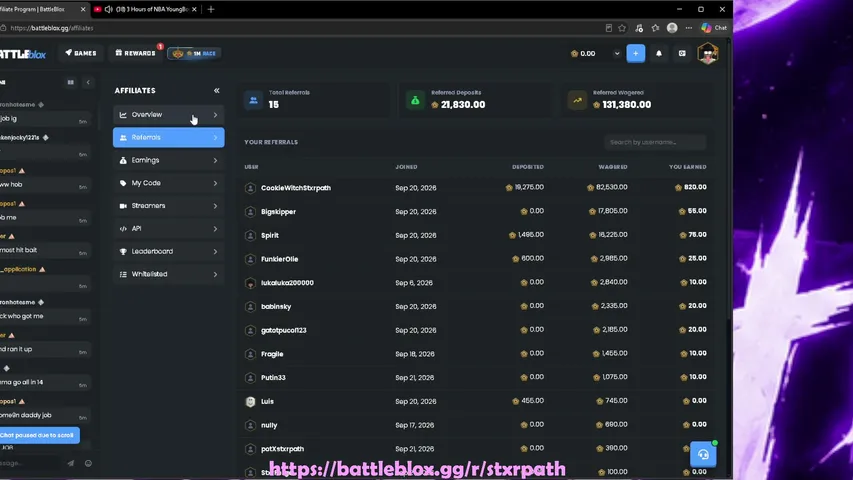Open the notifications bell icon
This screenshot has width=853, height=480.
point(659,53)
